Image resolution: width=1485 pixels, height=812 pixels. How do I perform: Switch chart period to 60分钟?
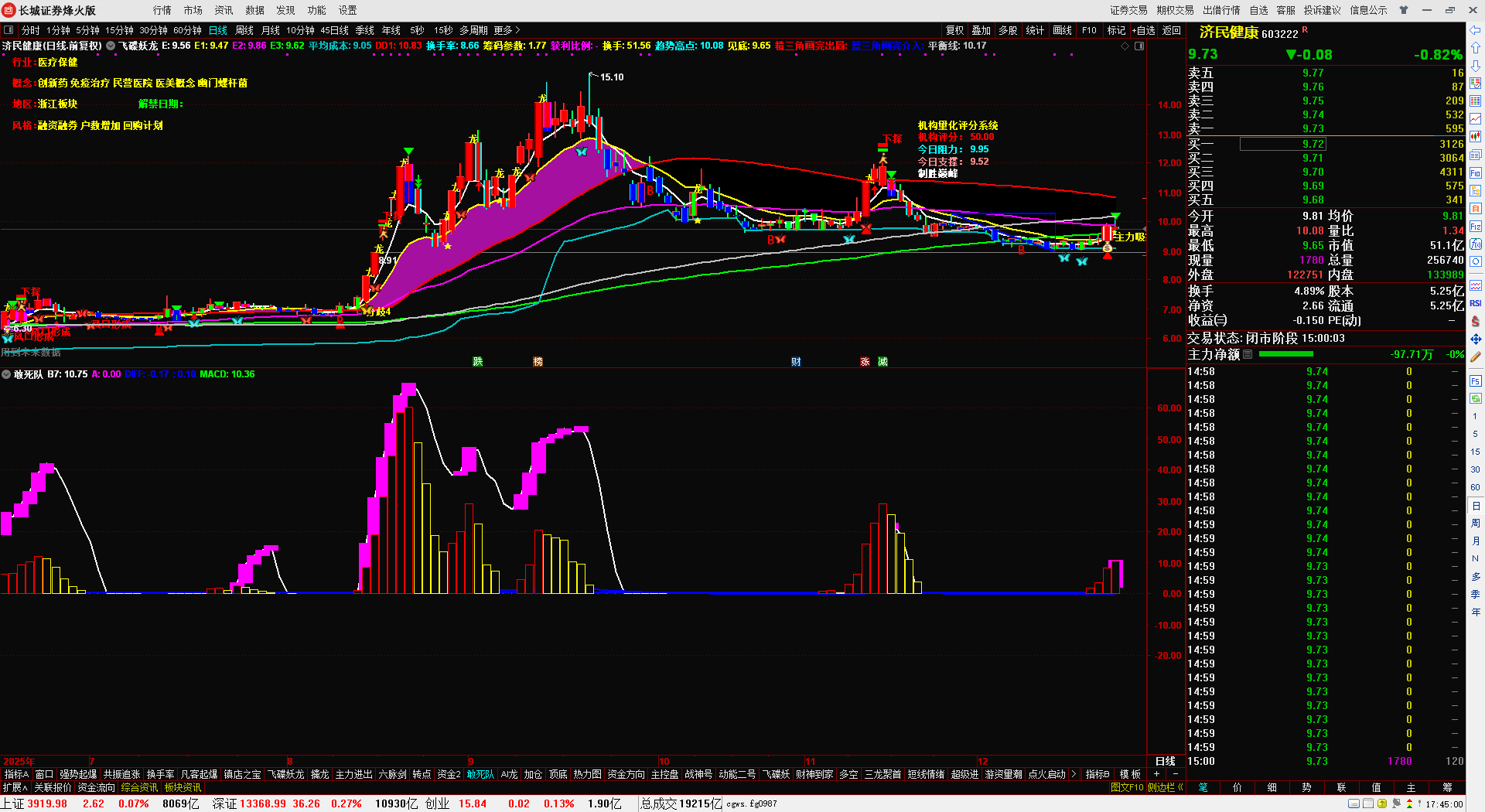pyautogui.click(x=187, y=30)
